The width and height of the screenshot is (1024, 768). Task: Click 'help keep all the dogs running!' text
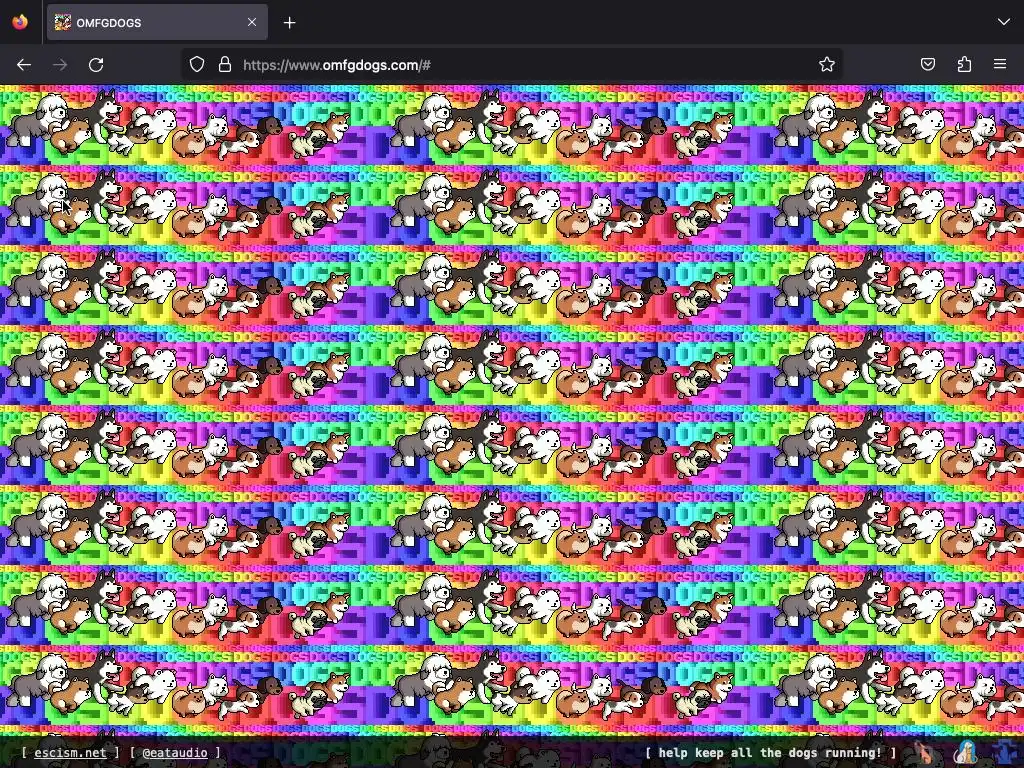pos(771,752)
